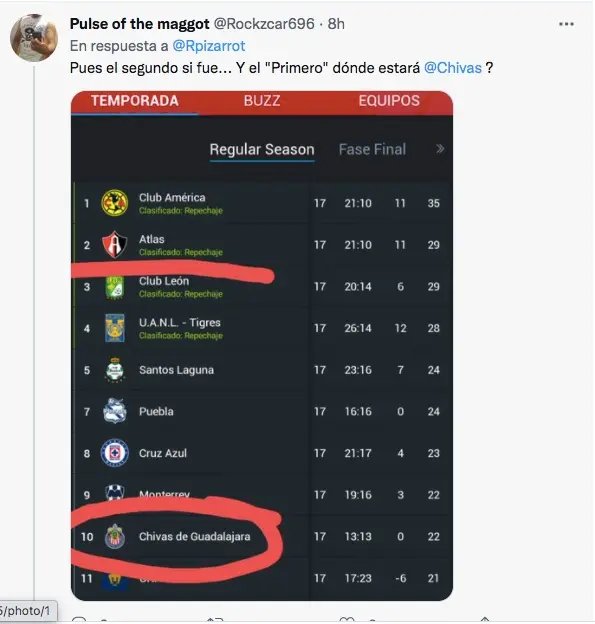Image resolution: width=595 pixels, height=624 pixels.
Task: Click the Club América crest icon
Action: coord(115,203)
